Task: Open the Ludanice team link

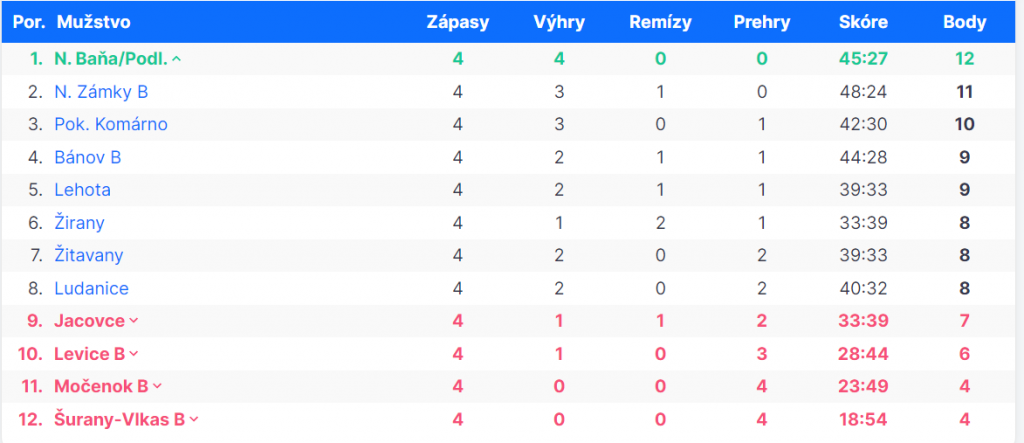Action: tap(91, 289)
